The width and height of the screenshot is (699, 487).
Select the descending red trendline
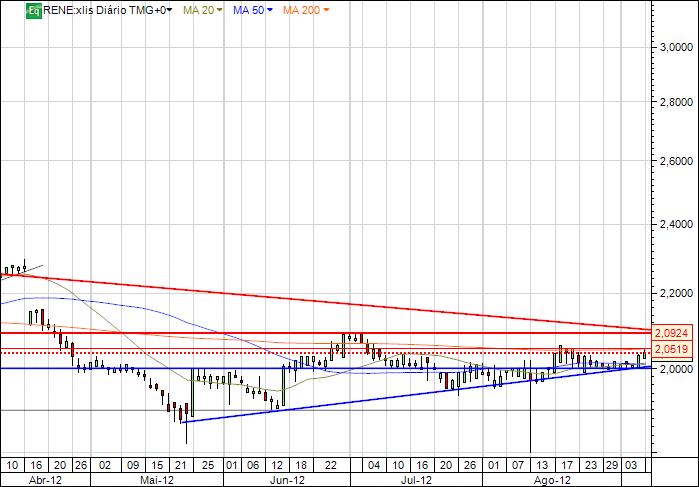[x=325, y=302]
